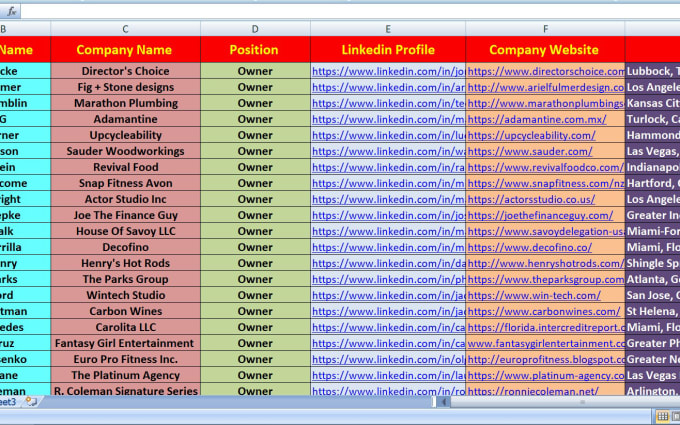Select the The Parks Group cell
Image resolution: width=680 pixels, height=425 pixels.
click(x=125, y=280)
